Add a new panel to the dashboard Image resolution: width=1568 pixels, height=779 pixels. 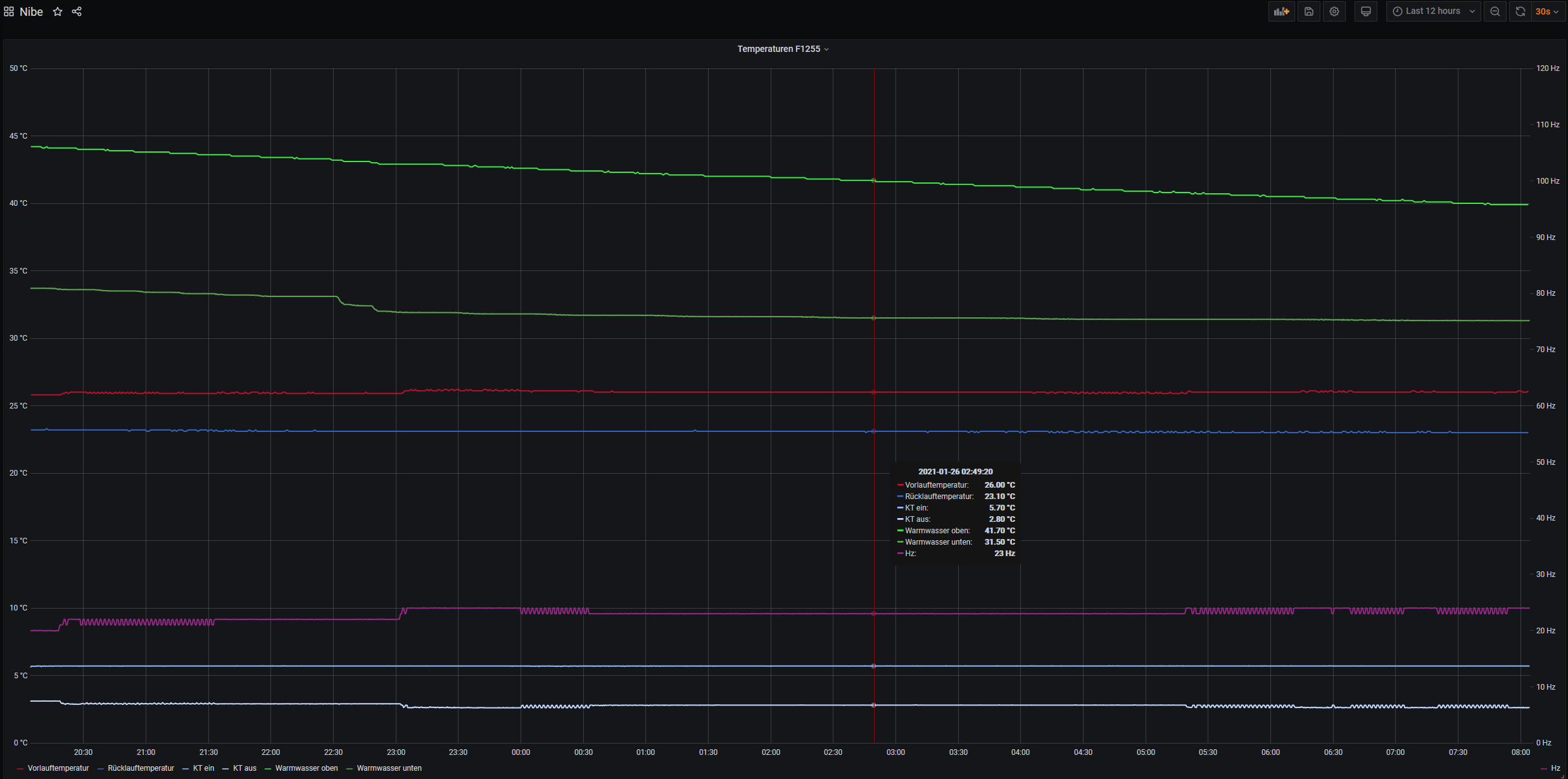pyautogui.click(x=1281, y=11)
